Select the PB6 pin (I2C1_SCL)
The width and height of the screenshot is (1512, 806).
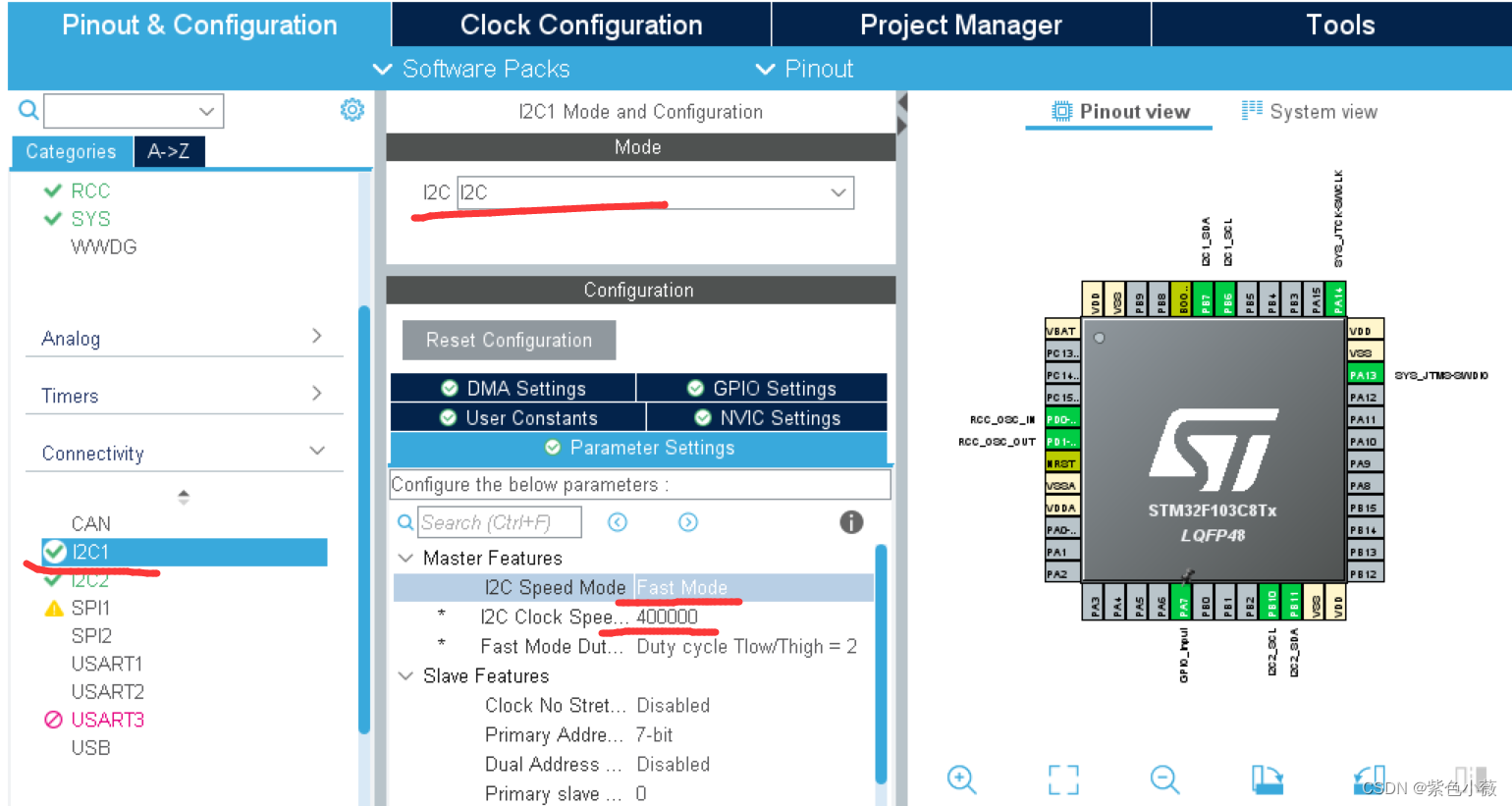1226,299
